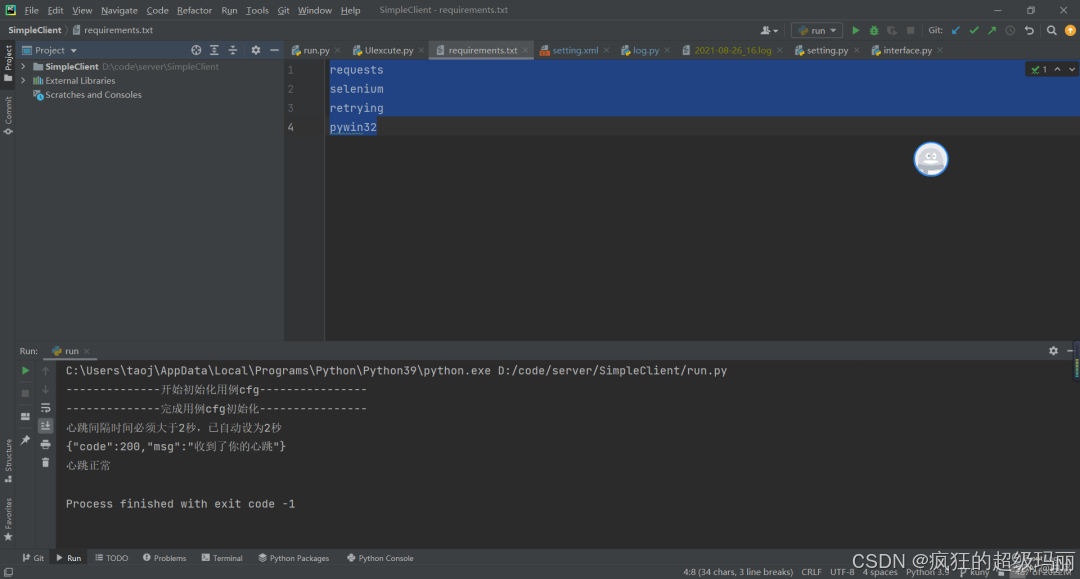
Task: Toggle soft-wrap in Run console
Action: click(x=45, y=408)
